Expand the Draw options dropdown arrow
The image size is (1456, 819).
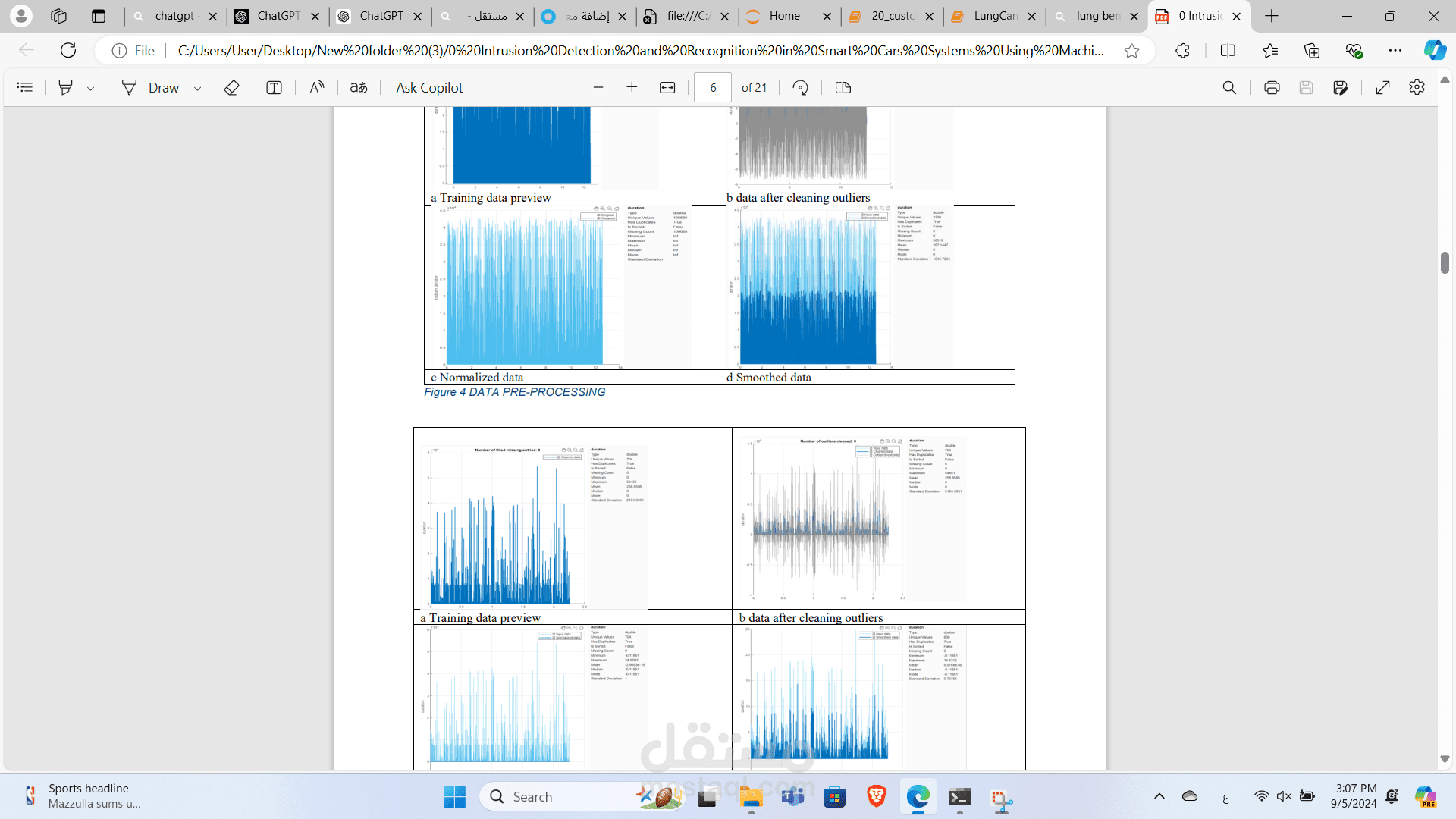click(198, 89)
